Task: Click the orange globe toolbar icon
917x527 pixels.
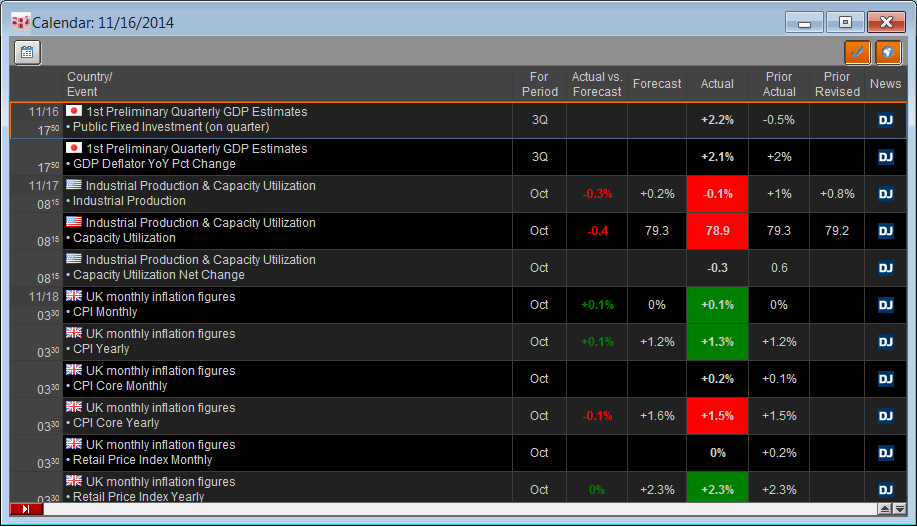Action: click(888, 52)
